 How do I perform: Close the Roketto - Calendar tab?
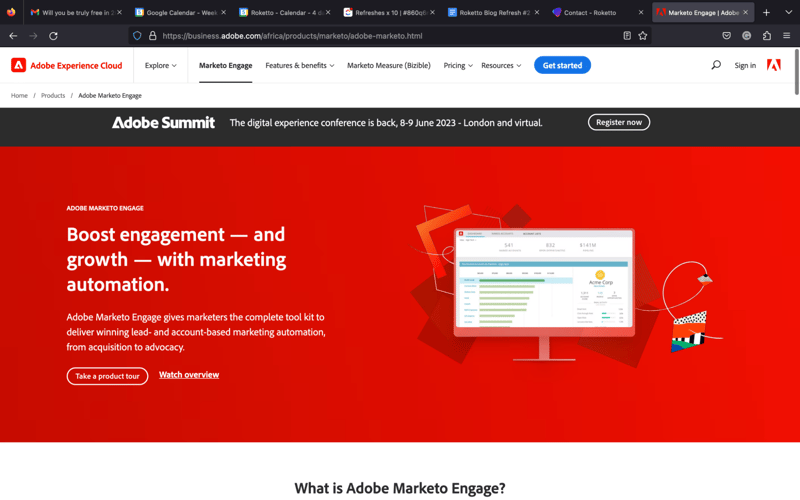tap(328, 12)
